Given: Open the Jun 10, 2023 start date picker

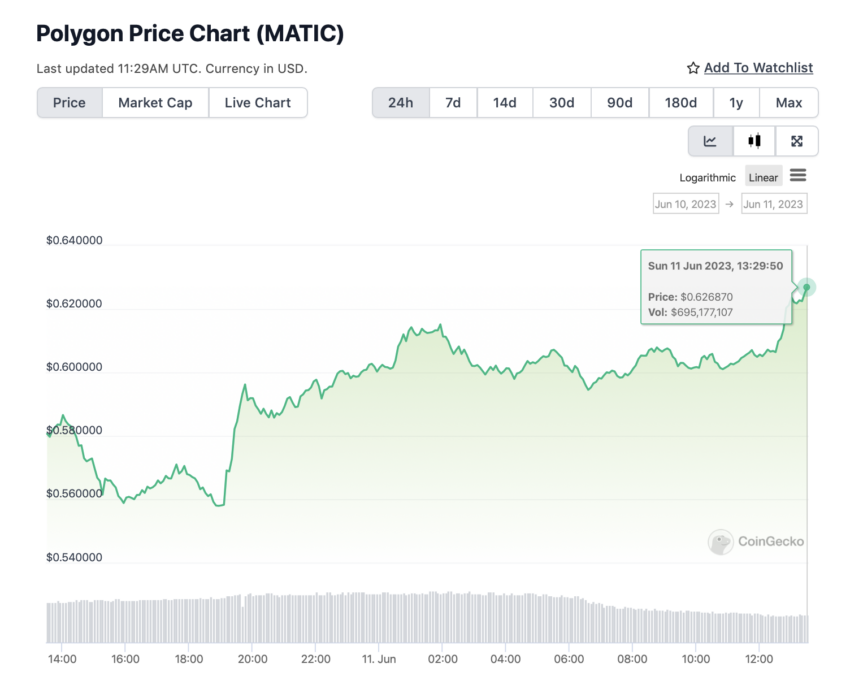Looking at the screenshot, I should 685,204.
